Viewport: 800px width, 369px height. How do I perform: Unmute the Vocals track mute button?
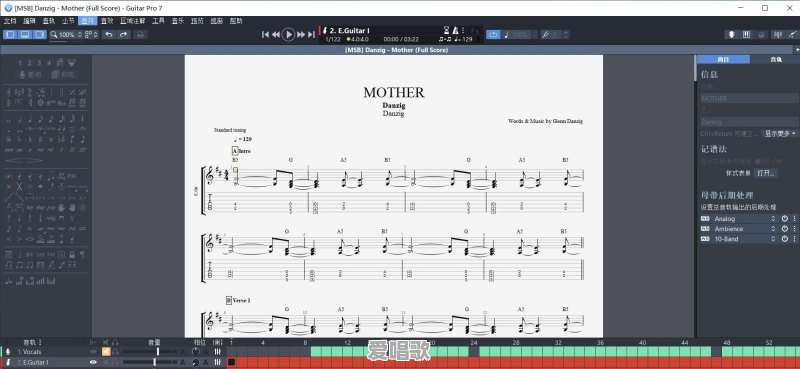coord(106,352)
